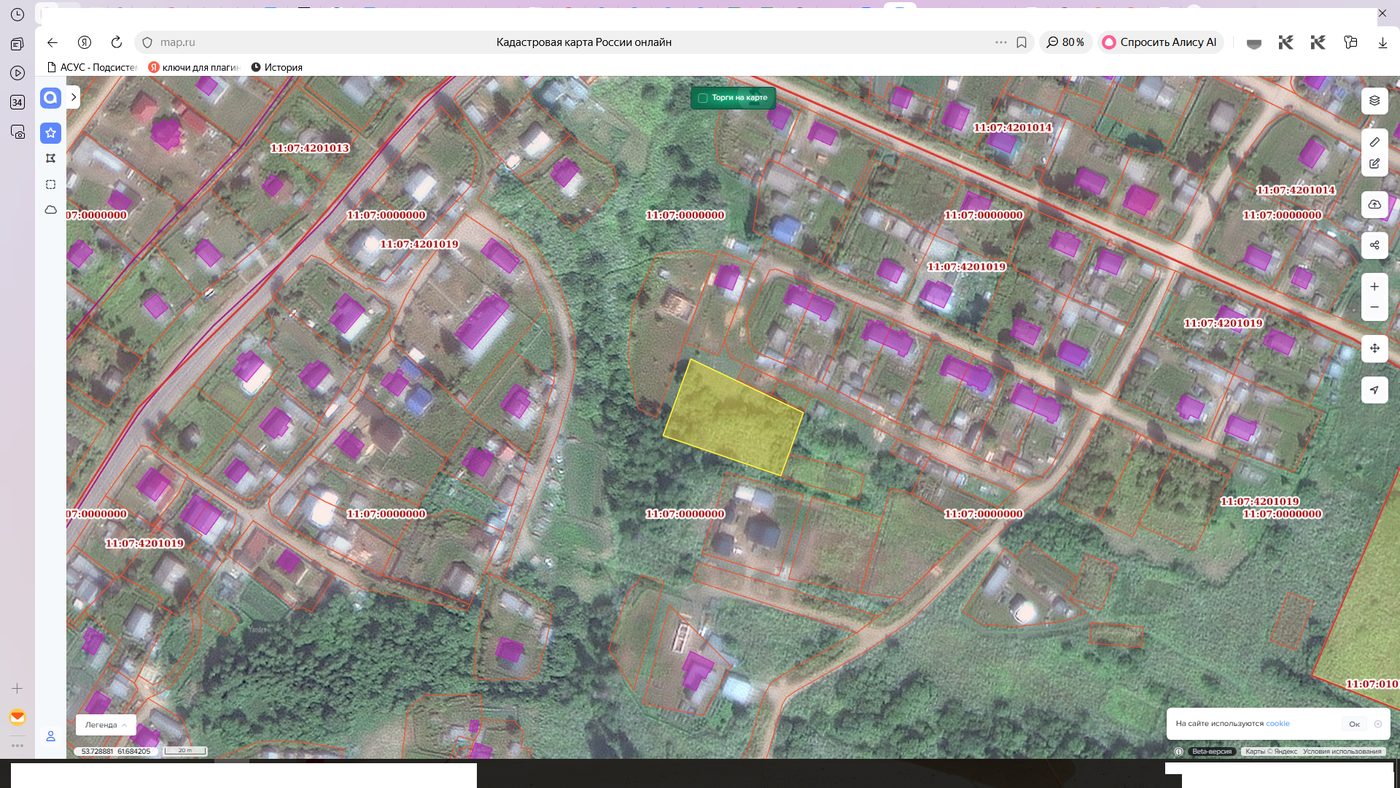
Task: Accept cookies with 'Ок' button
Action: [1354, 724]
